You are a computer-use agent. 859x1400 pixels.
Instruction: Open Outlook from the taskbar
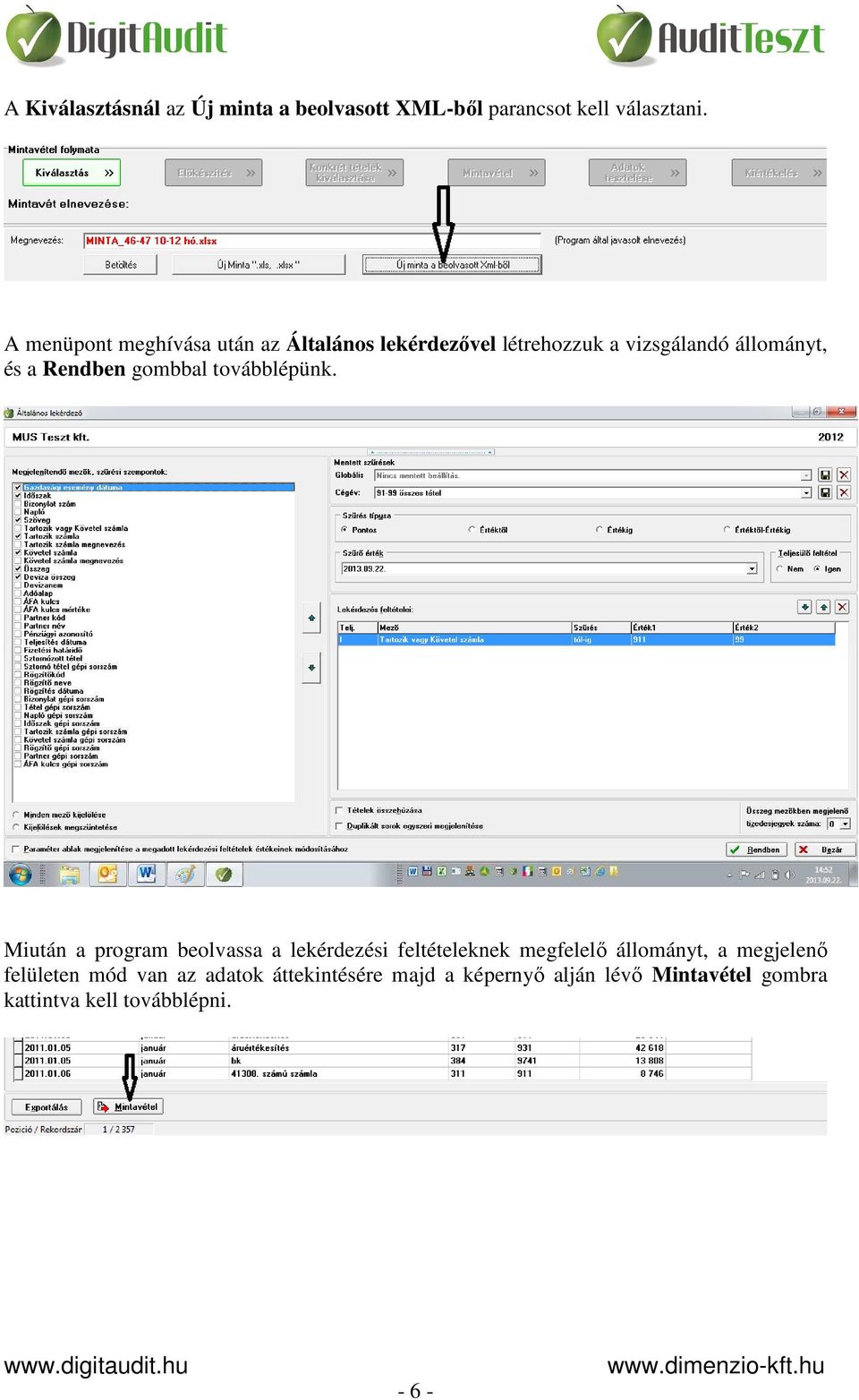(x=107, y=875)
